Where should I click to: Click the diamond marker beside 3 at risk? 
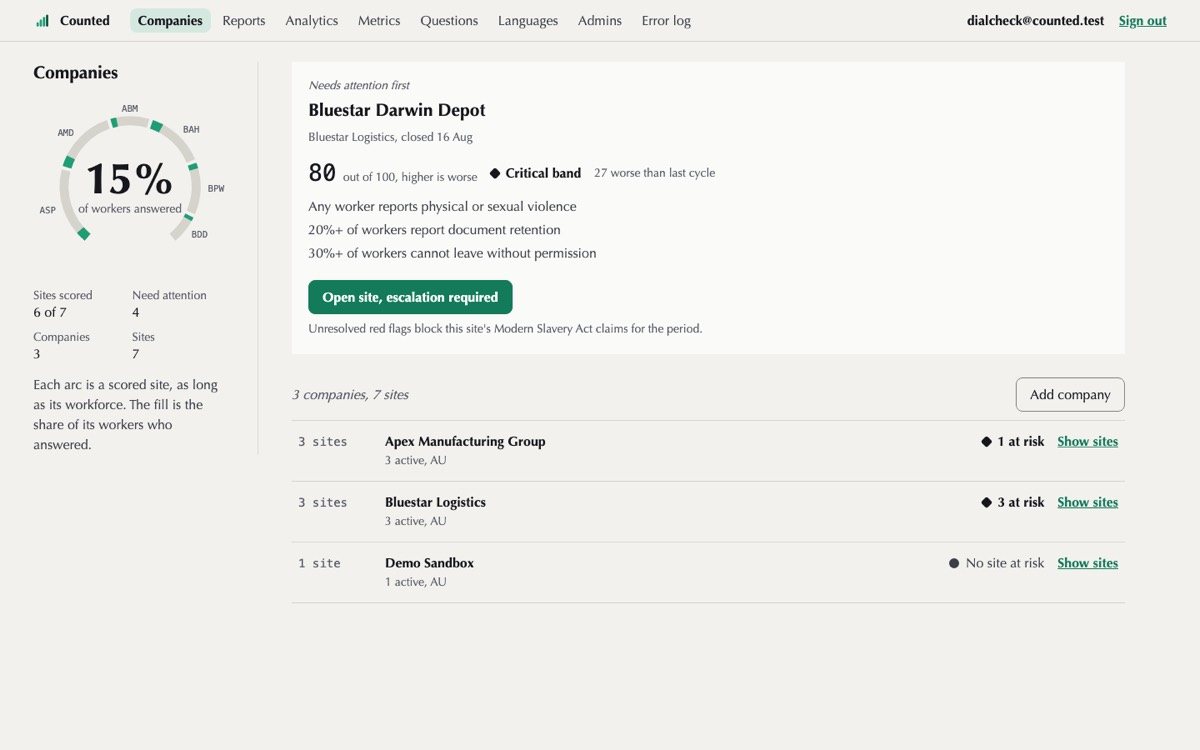point(987,502)
